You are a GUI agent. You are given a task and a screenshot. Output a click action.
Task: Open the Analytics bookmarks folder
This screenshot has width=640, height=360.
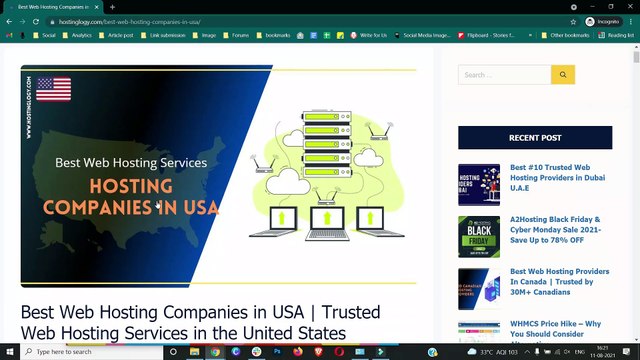[77, 36]
